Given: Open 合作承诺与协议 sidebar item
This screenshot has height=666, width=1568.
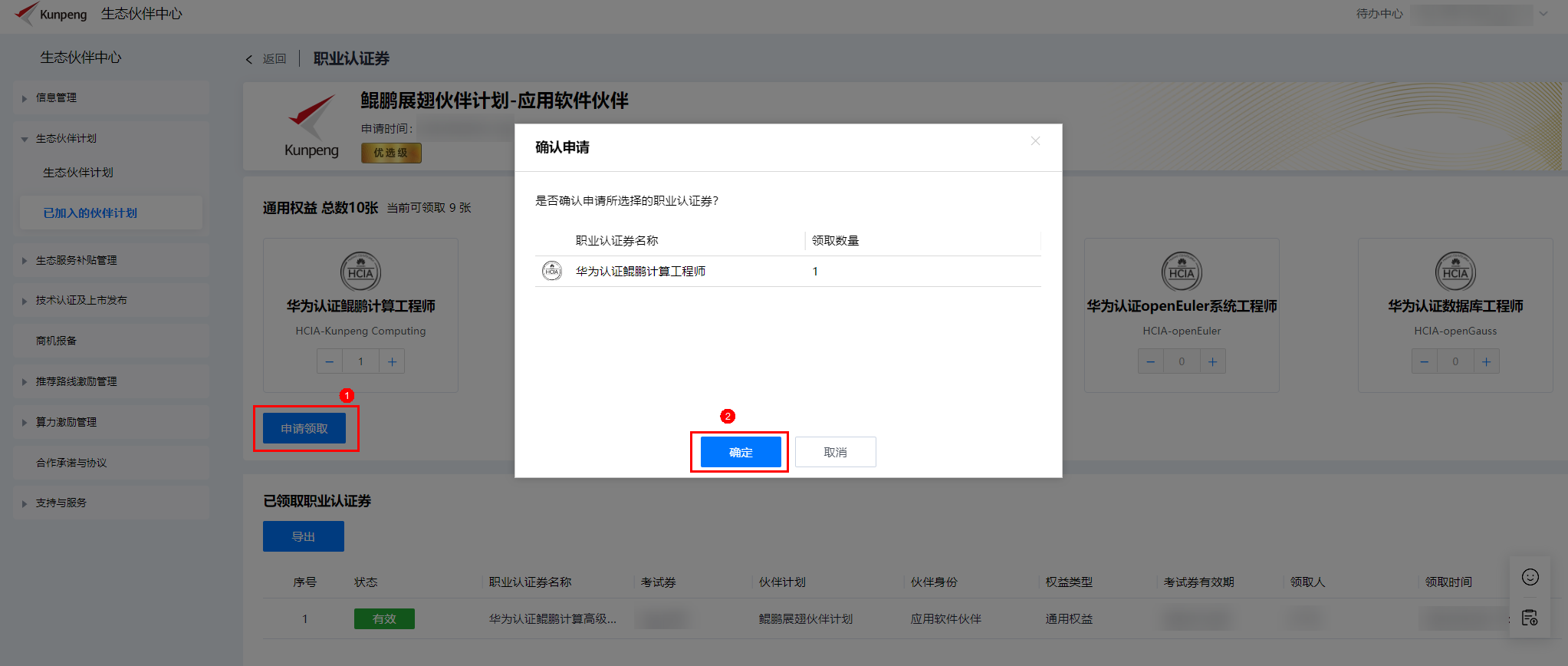Looking at the screenshot, I should (x=111, y=463).
